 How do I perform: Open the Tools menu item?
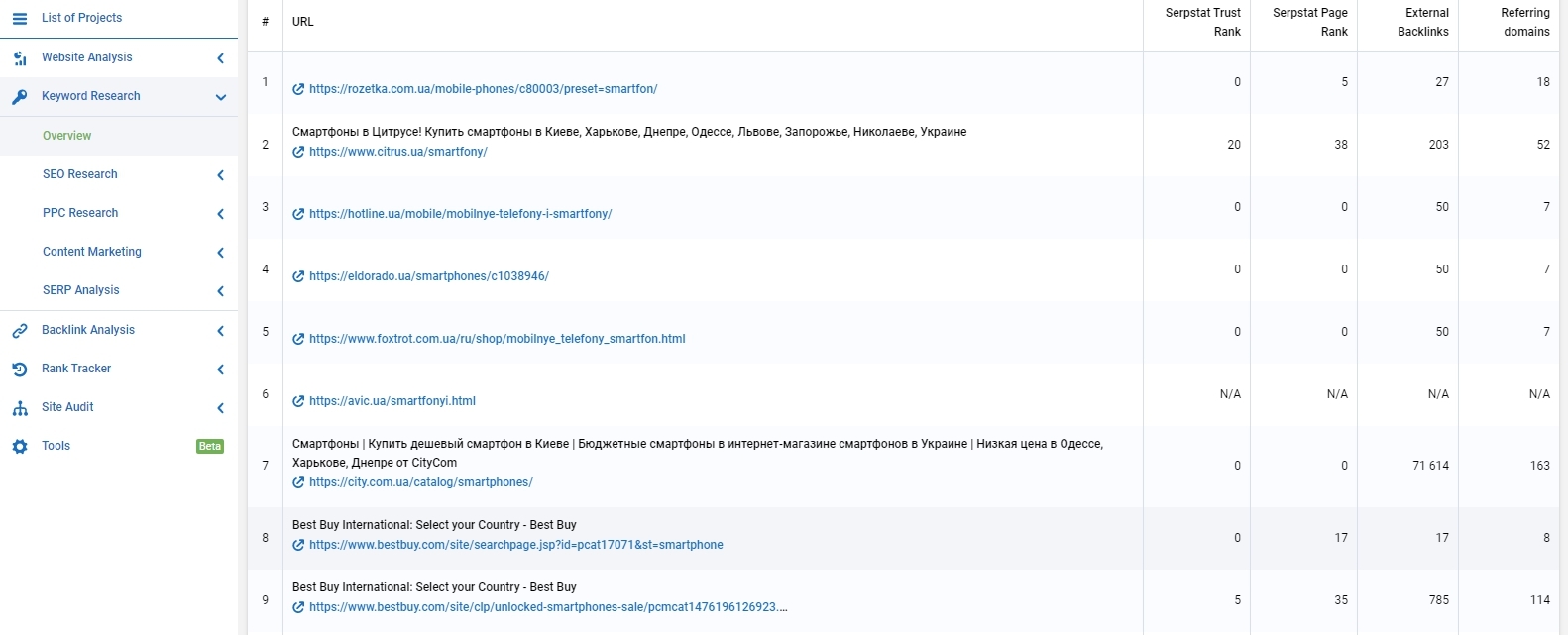point(56,446)
